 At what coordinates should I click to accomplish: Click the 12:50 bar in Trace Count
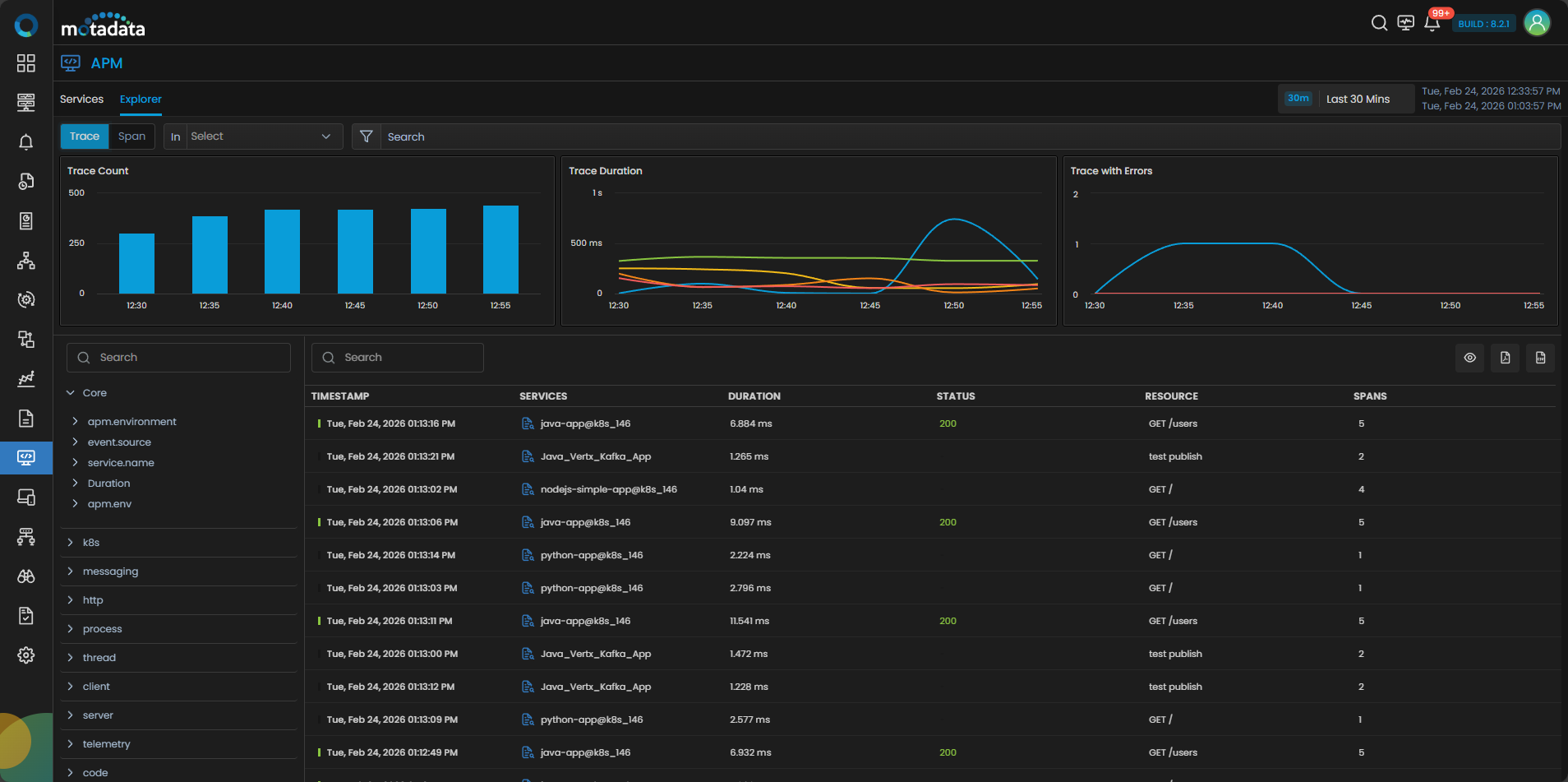[x=428, y=251]
